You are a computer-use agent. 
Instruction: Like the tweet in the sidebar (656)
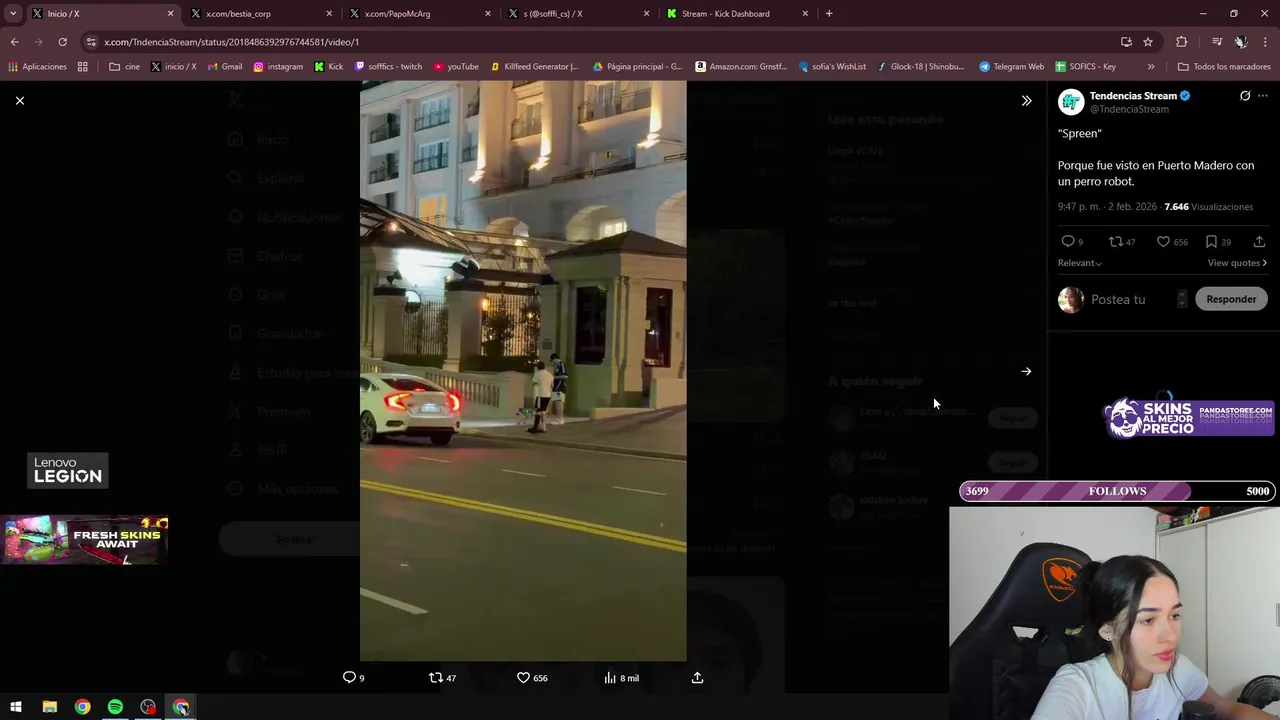click(x=1172, y=242)
